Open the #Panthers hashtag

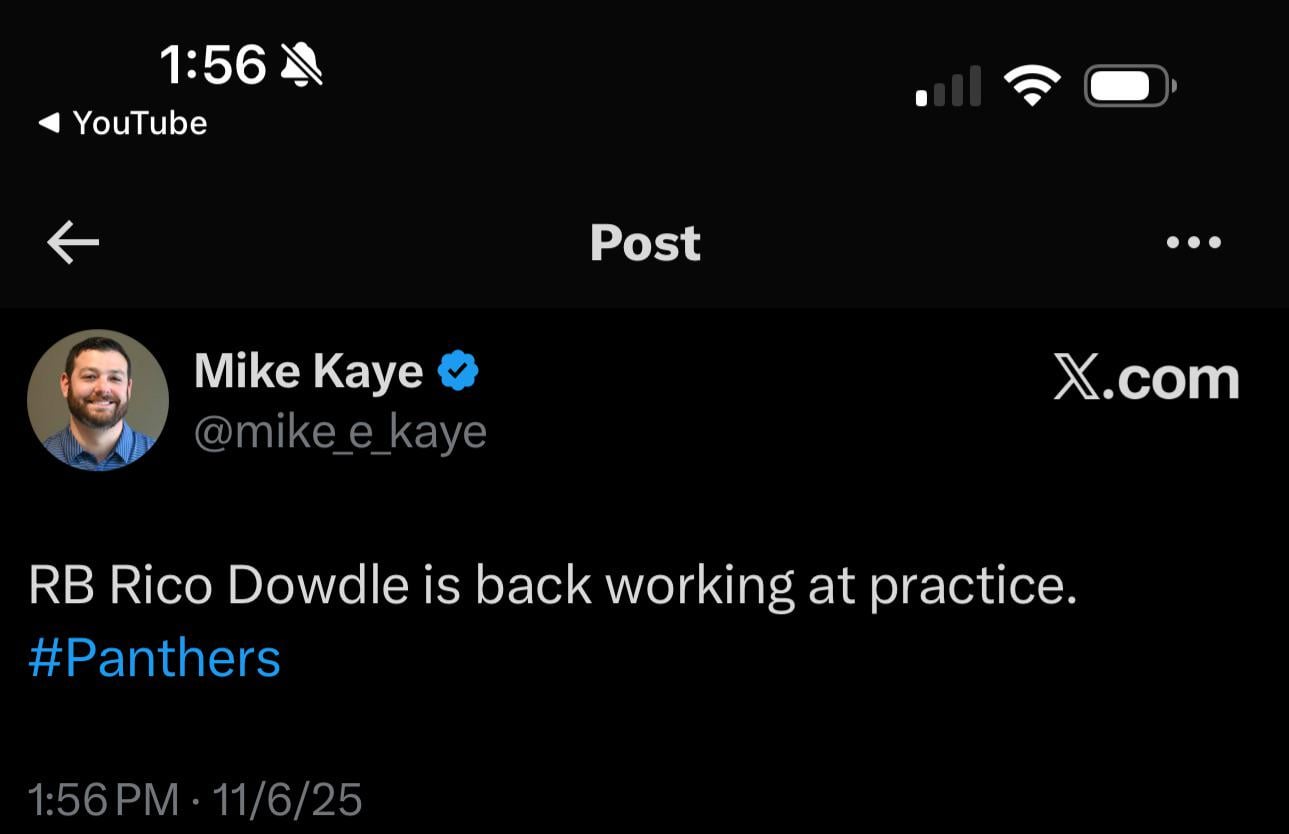[x=154, y=657]
